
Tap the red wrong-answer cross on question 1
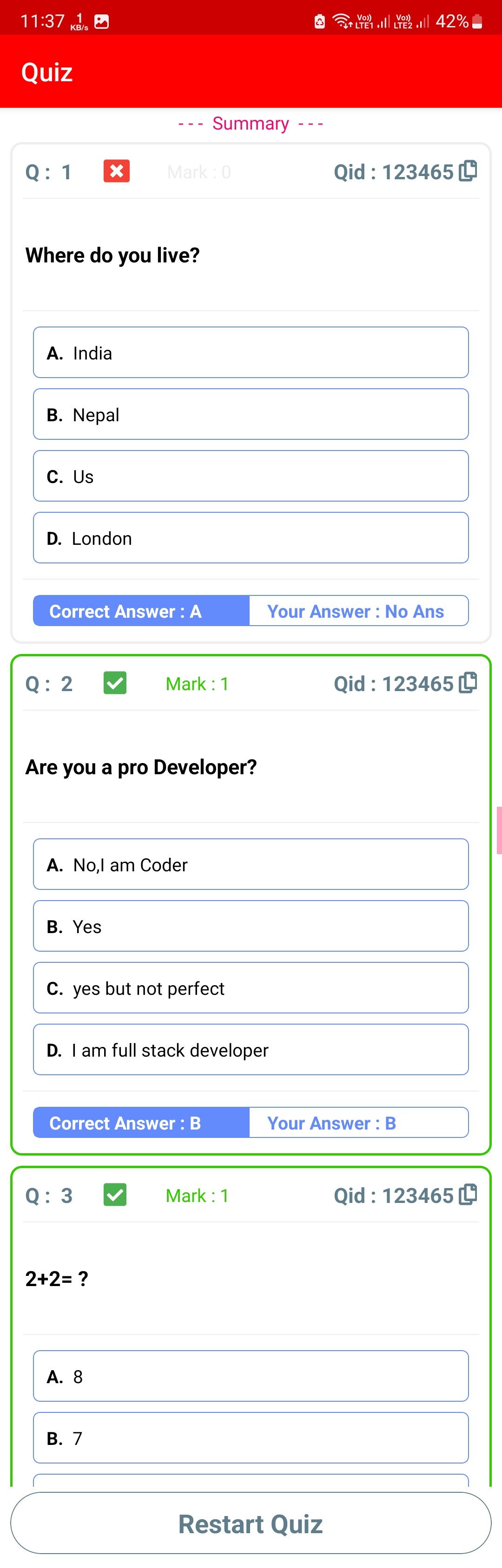point(116,171)
